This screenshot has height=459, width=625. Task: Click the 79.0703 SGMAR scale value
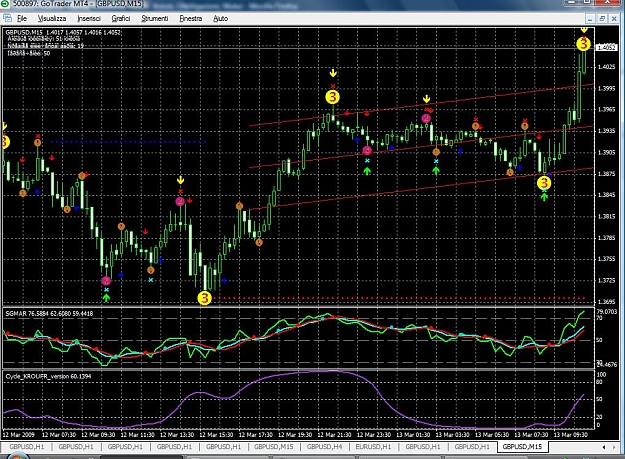(607, 312)
